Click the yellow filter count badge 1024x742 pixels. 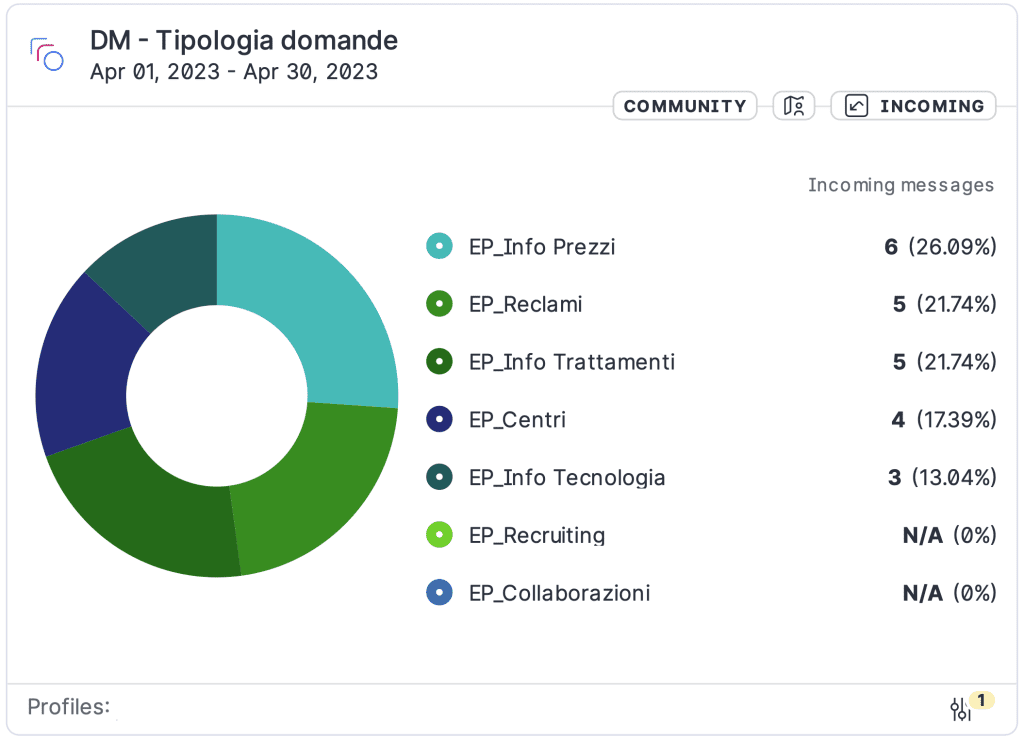982,700
